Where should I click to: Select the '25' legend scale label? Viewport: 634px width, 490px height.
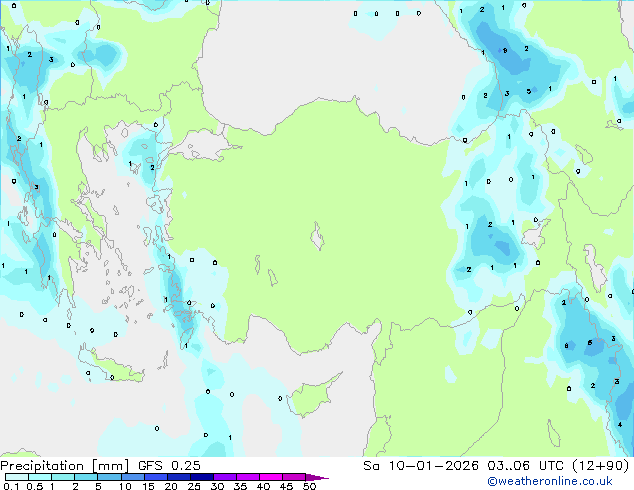click(x=194, y=486)
